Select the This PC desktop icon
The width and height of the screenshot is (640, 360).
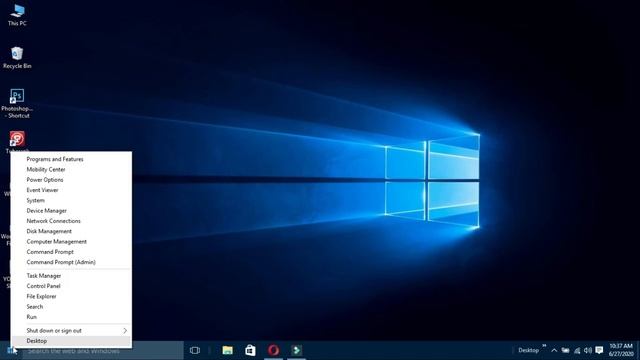point(17,16)
